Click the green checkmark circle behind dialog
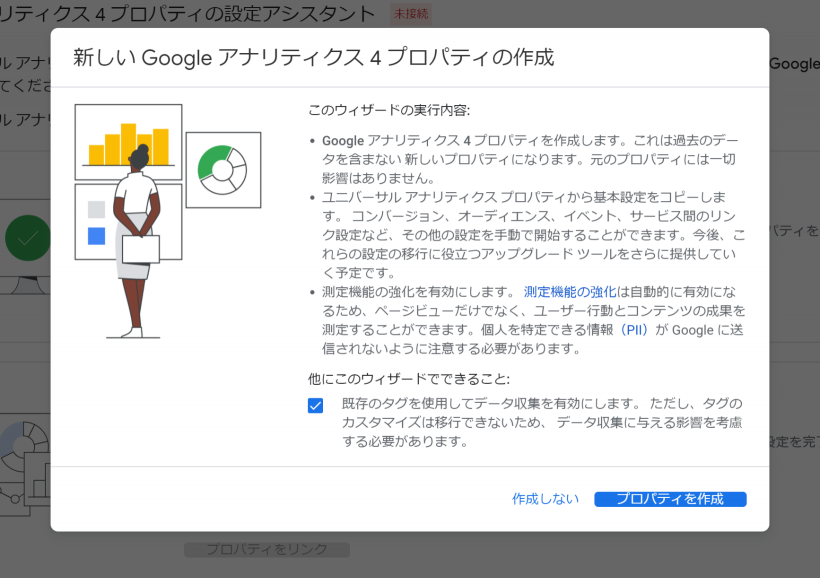The image size is (820, 578). tap(27, 238)
